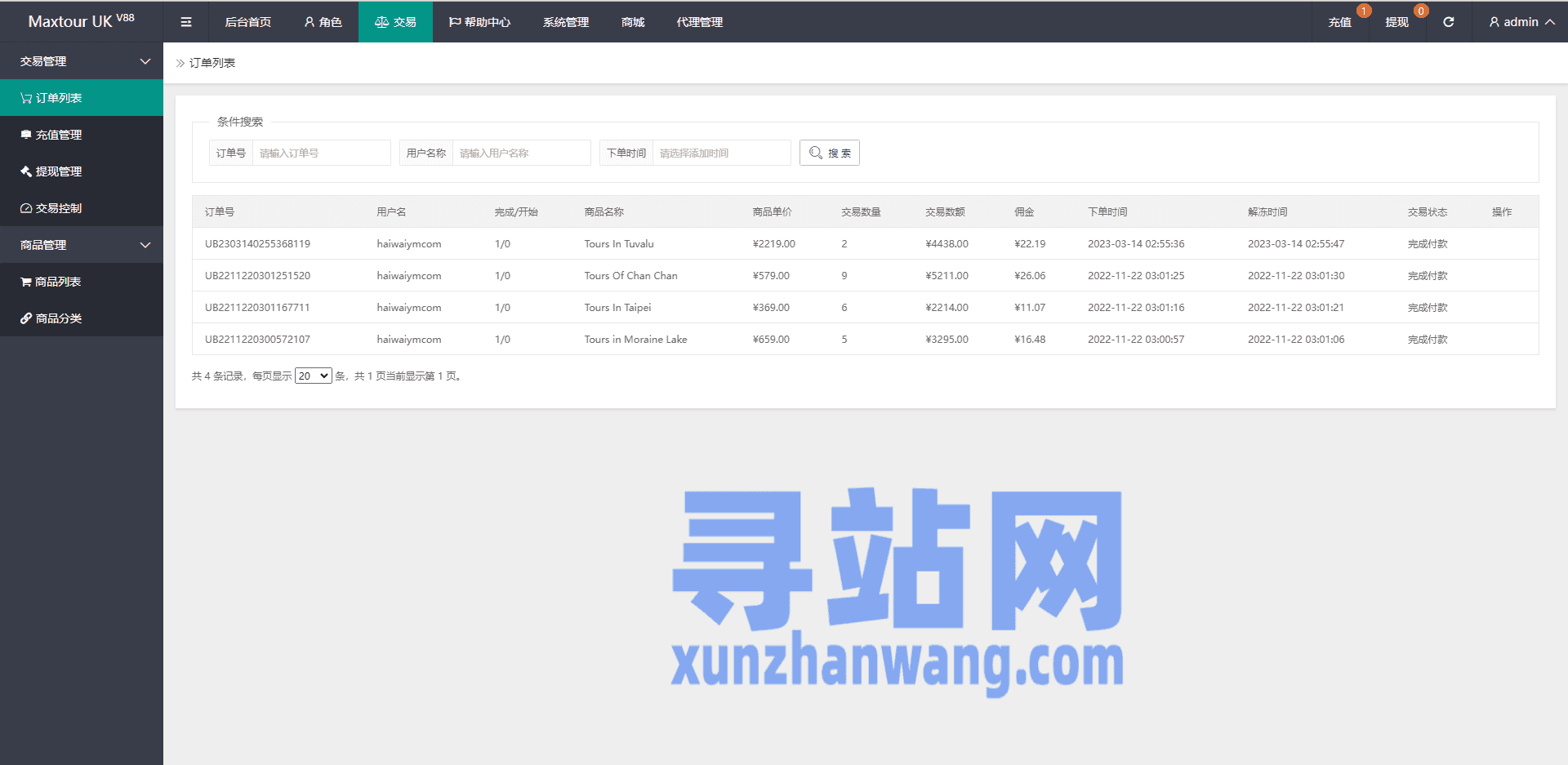1568x765 pixels.
Task: Open 交易控制 in sidebar
Action: (x=82, y=208)
